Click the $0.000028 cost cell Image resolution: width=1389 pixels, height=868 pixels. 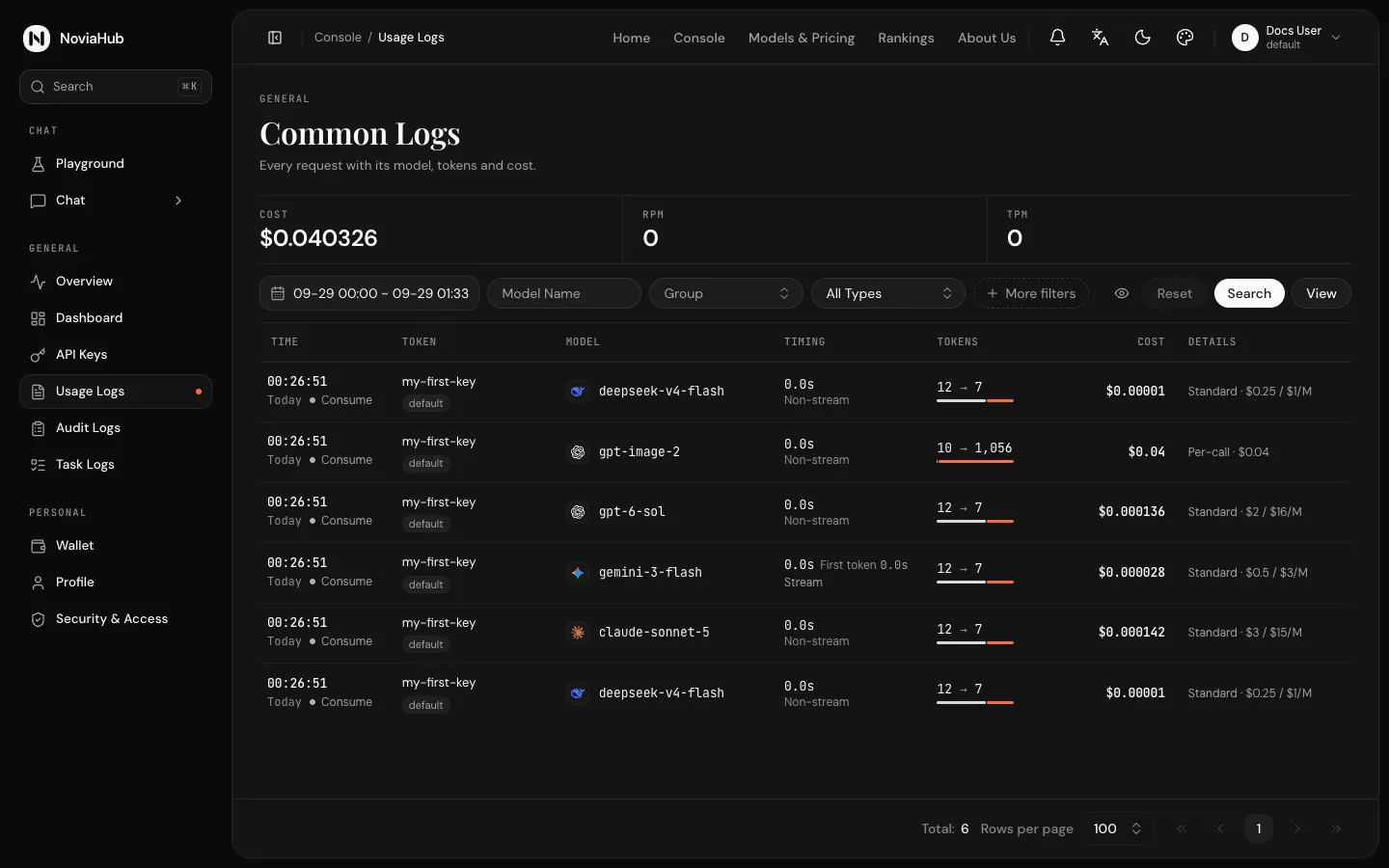(1131, 573)
